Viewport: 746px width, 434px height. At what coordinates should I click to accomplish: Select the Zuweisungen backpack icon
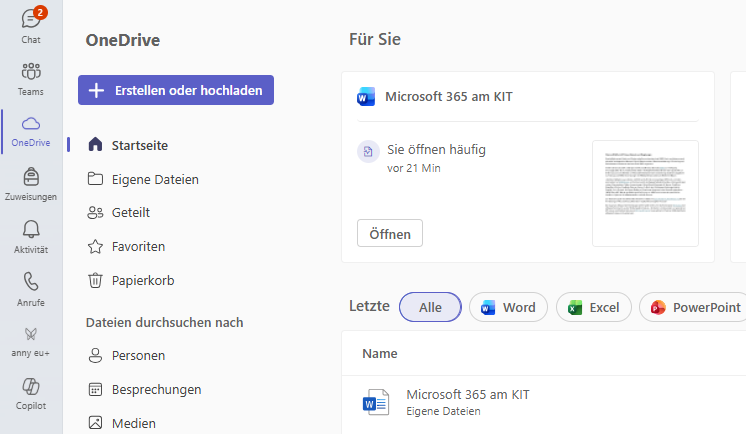[31, 182]
